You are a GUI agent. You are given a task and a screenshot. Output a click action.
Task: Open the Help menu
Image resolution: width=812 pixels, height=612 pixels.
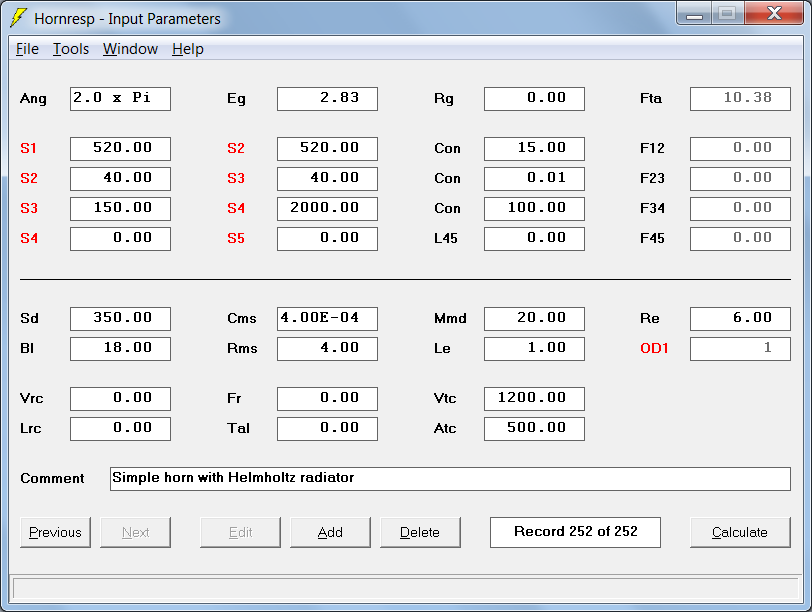(187, 49)
